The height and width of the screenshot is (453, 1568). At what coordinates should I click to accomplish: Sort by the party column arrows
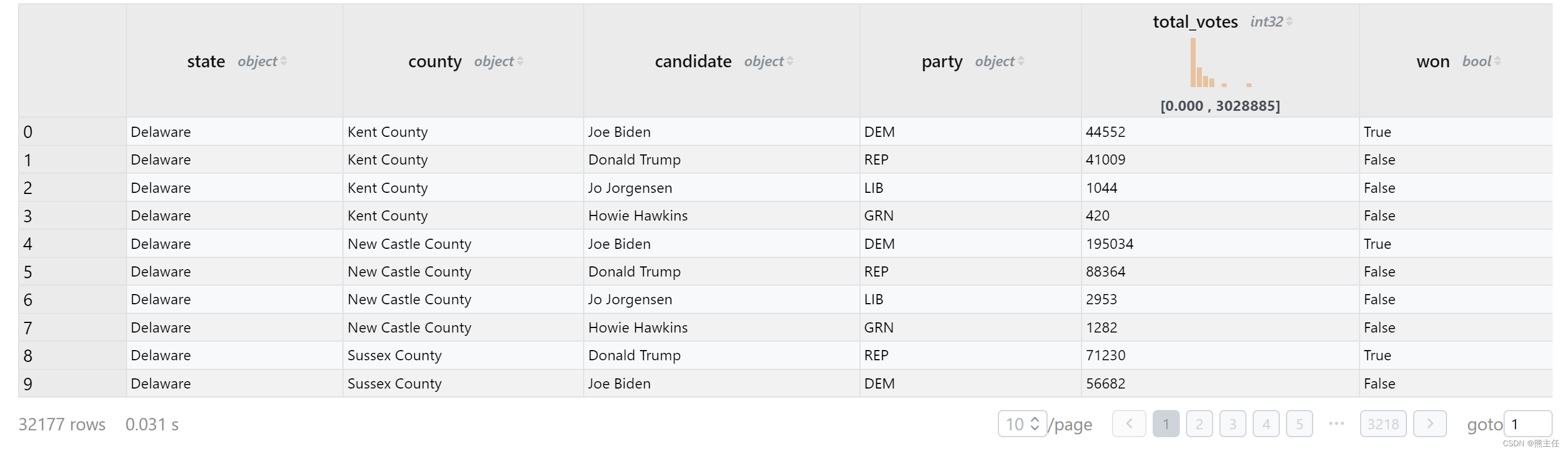click(x=1021, y=61)
